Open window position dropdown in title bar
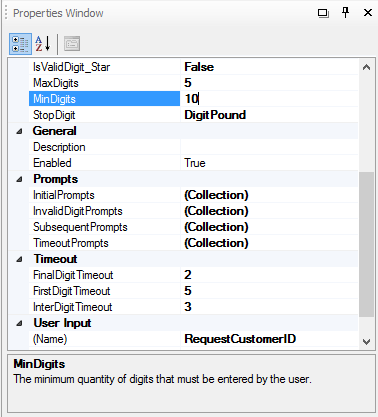The image size is (378, 417). click(323, 13)
